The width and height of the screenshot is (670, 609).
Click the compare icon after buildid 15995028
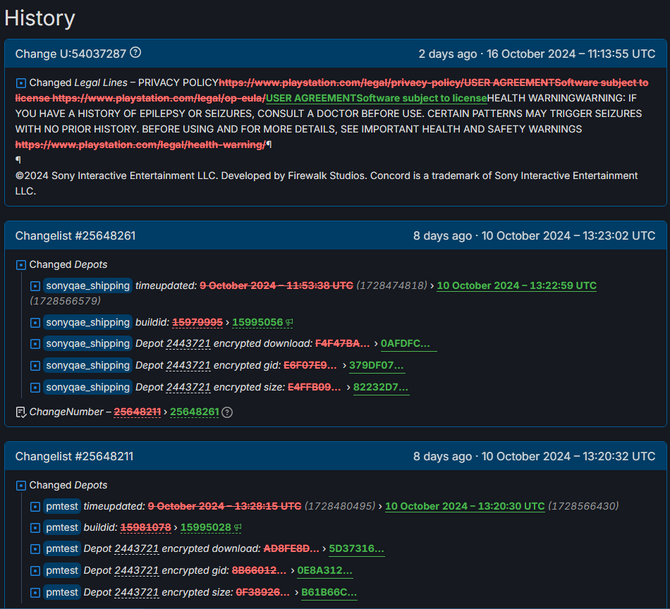(x=238, y=527)
